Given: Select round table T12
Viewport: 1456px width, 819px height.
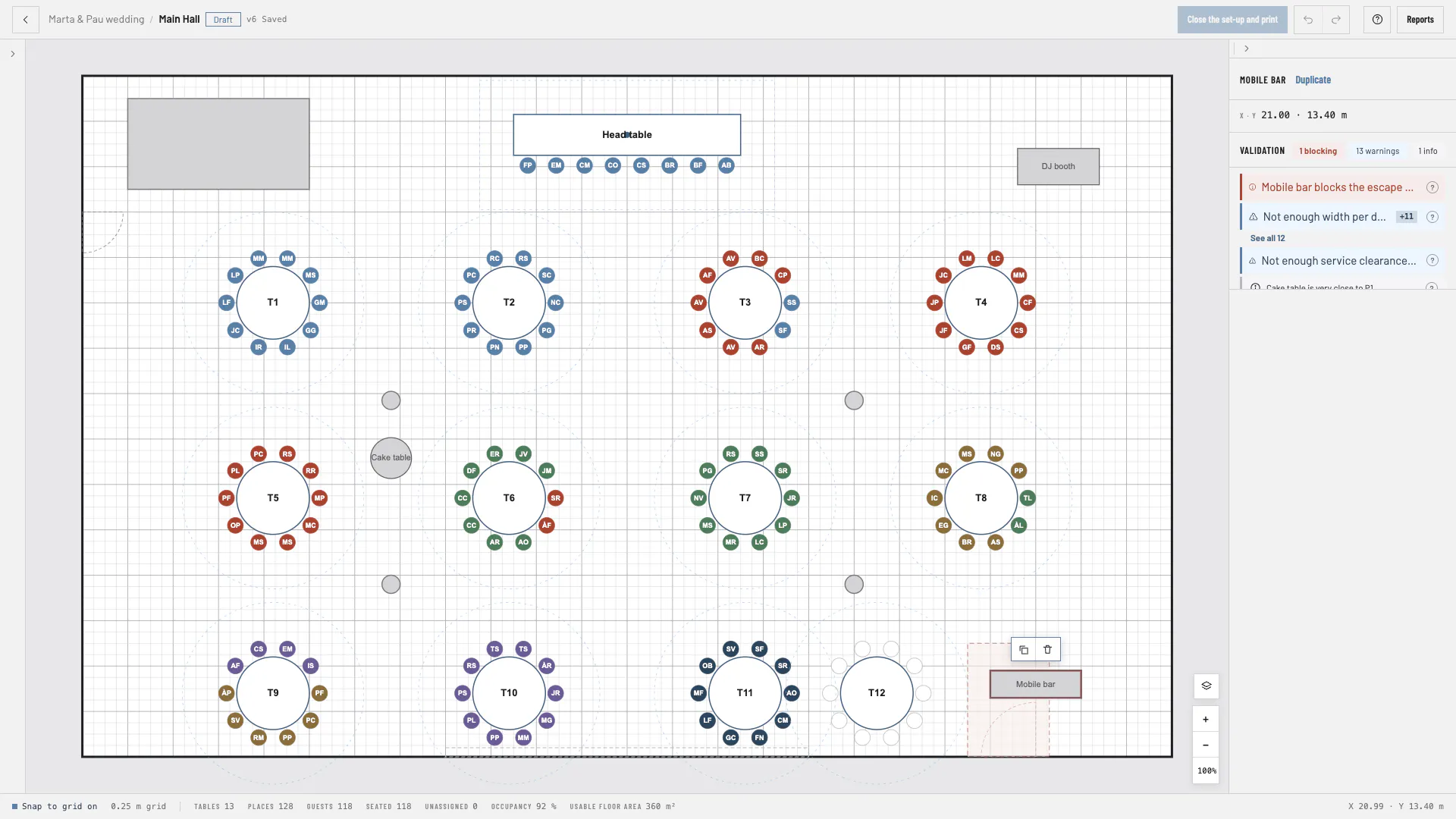Looking at the screenshot, I should pos(877,693).
